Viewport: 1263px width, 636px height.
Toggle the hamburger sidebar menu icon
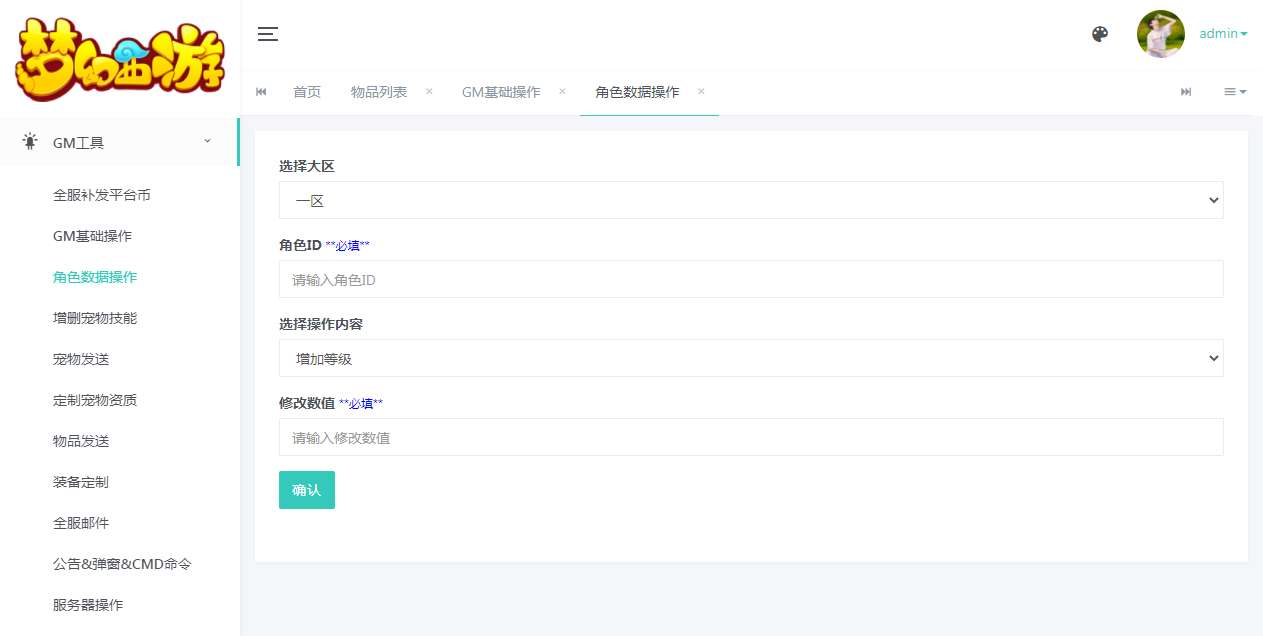267,34
